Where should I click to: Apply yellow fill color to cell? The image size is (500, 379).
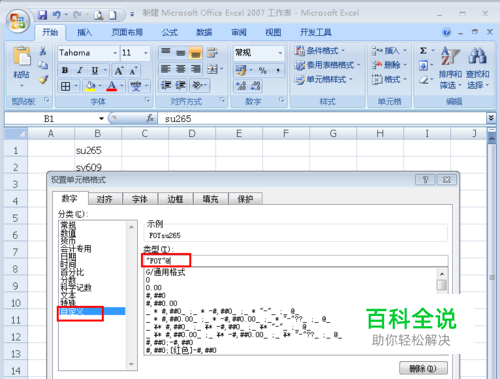click(x=90, y=86)
